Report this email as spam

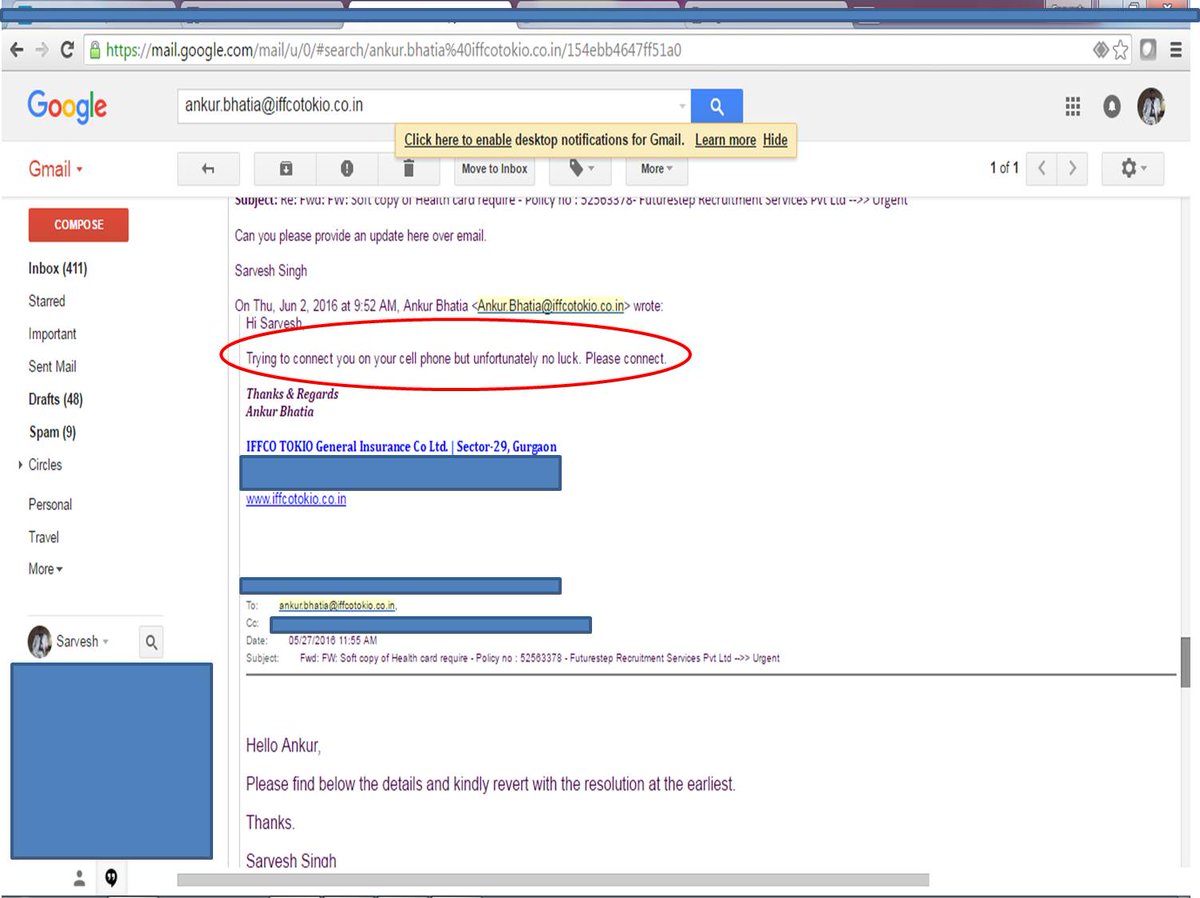(x=347, y=169)
